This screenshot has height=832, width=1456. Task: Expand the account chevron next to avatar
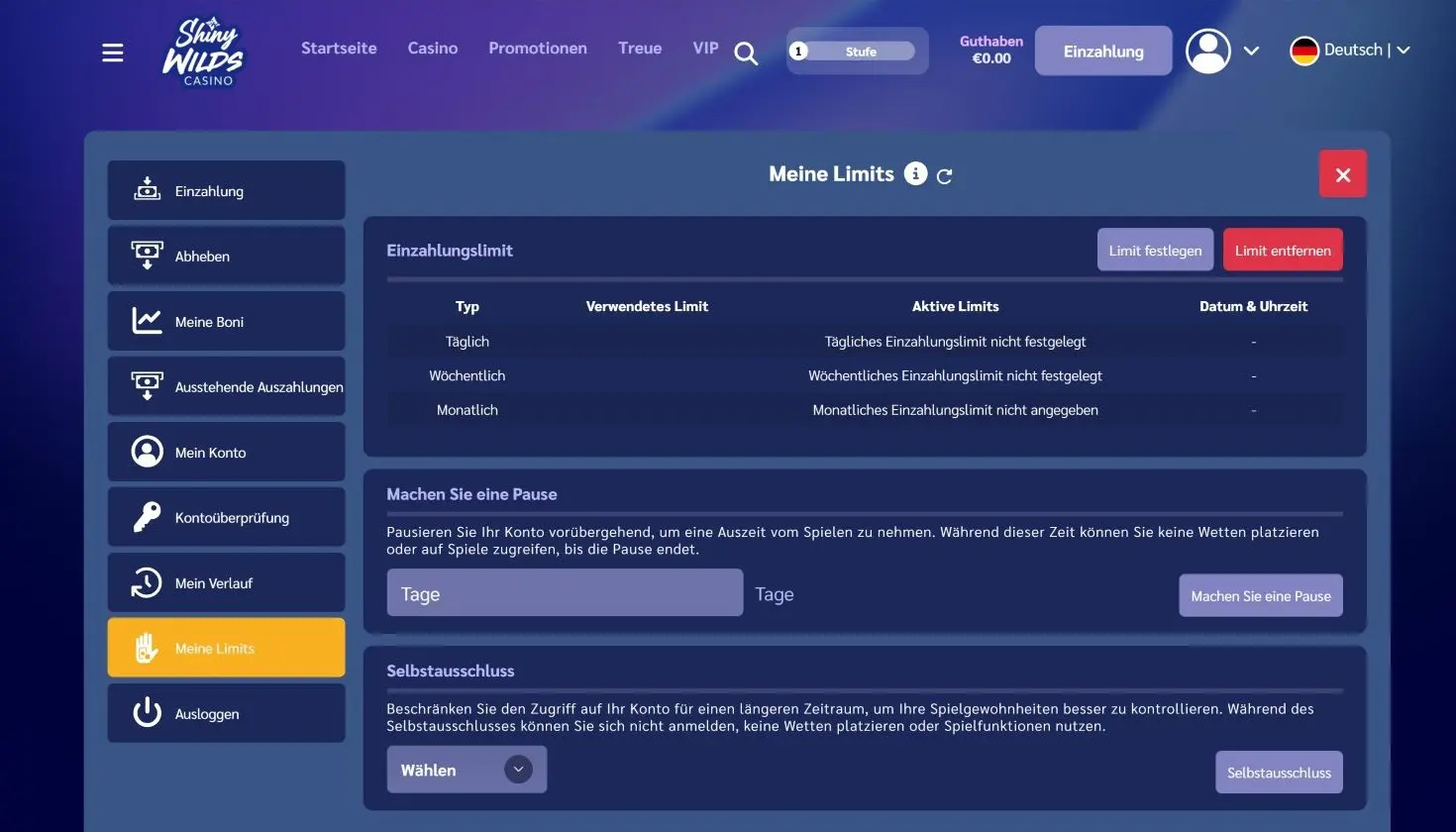(1251, 51)
